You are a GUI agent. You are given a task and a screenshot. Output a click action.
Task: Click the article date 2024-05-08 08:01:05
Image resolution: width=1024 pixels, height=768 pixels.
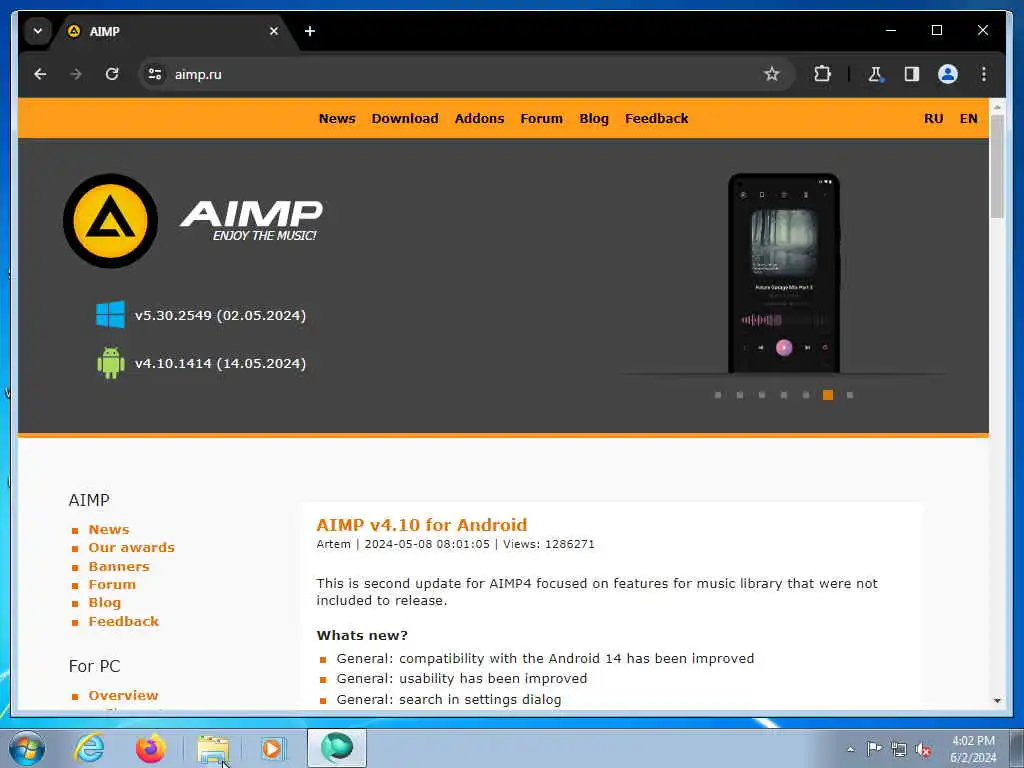click(x=427, y=544)
